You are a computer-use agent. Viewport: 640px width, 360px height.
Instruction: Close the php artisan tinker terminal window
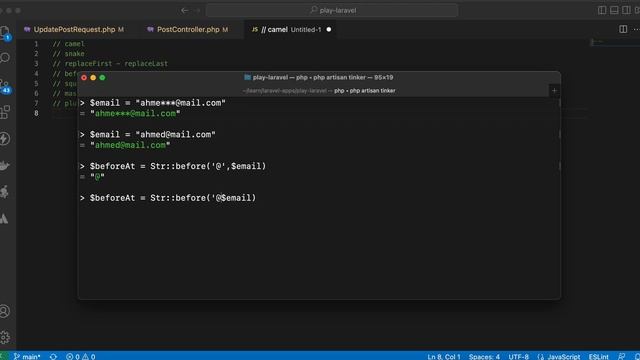coord(84,78)
